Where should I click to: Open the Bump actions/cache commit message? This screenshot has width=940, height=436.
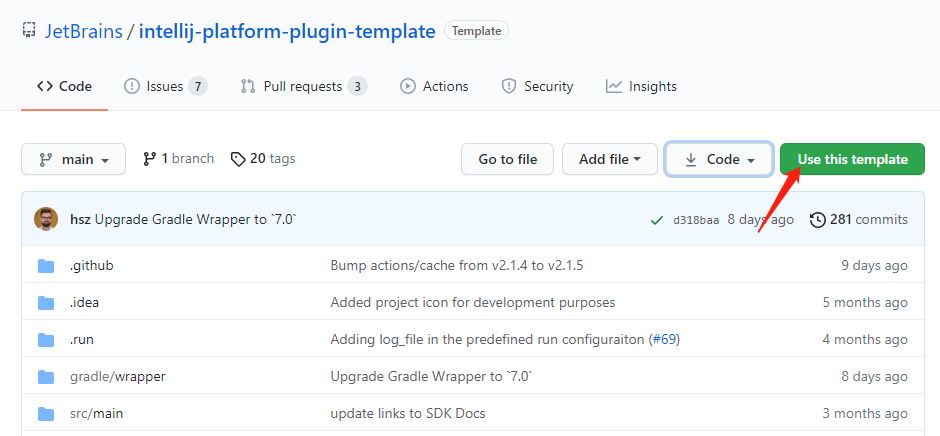point(457,265)
